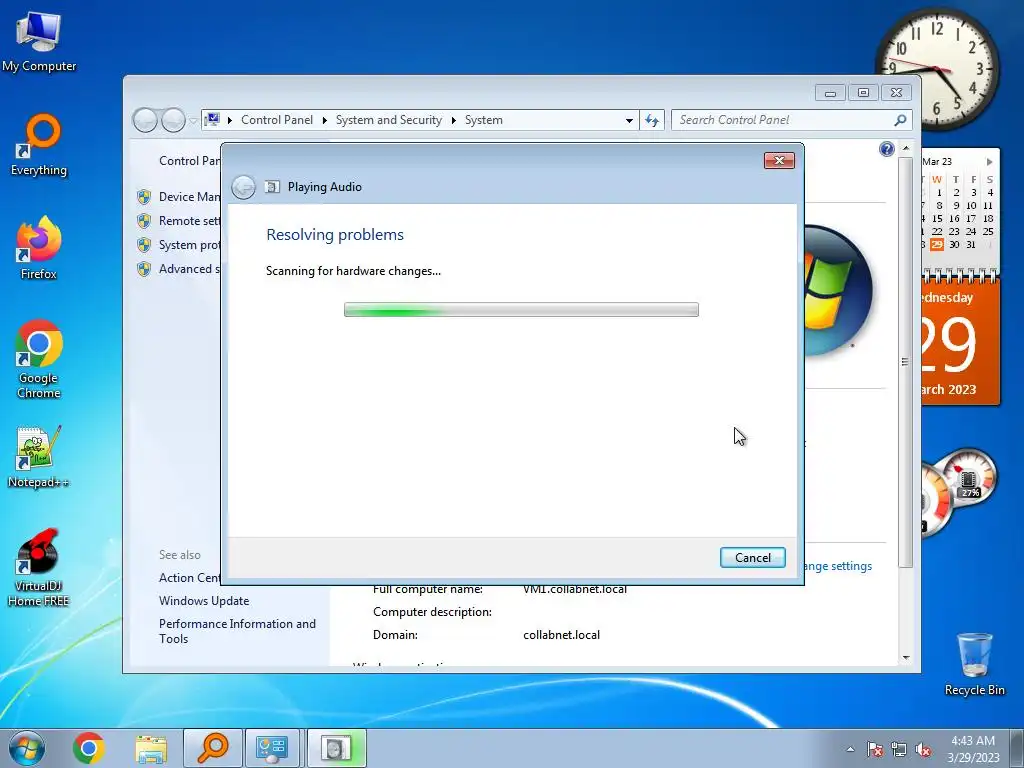The width and height of the screenshot is (1024, 768).
Task: Open My Computer desktop icon
Action: click(39, 41)
